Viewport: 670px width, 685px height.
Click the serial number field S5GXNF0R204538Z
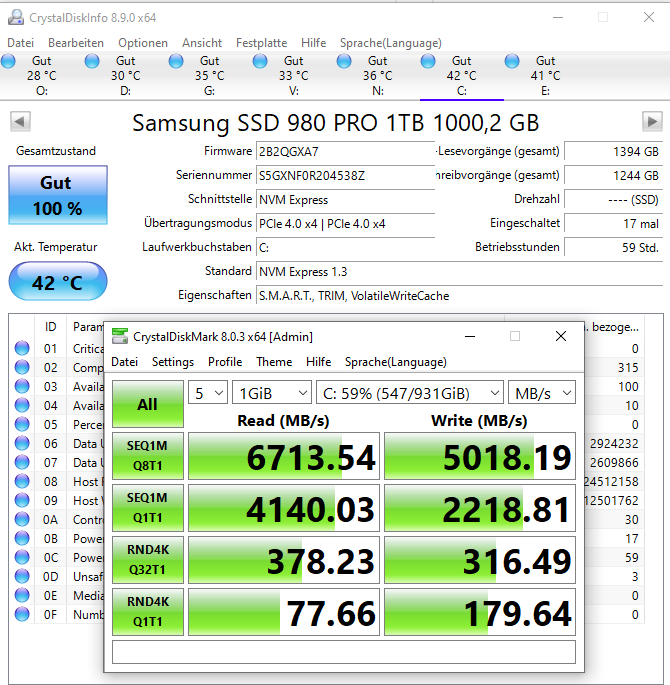point(345,175)
